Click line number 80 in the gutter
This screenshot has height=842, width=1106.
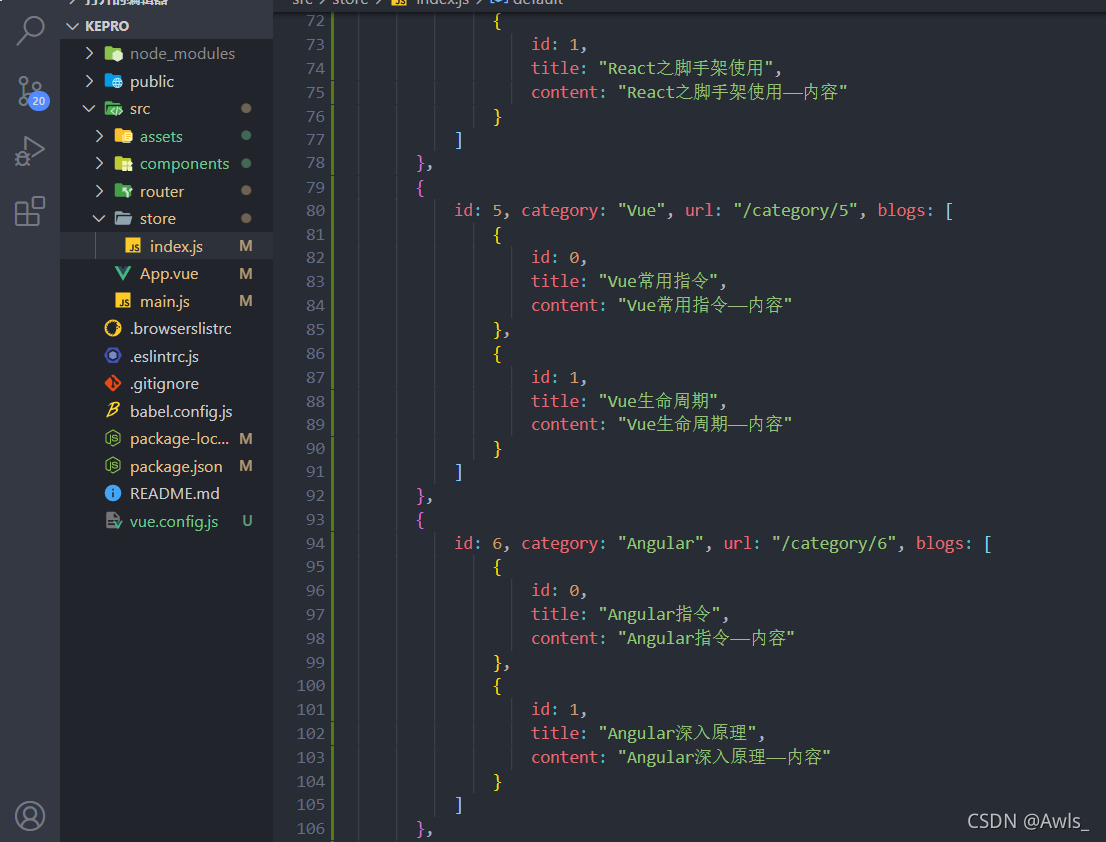coord(315,211)
